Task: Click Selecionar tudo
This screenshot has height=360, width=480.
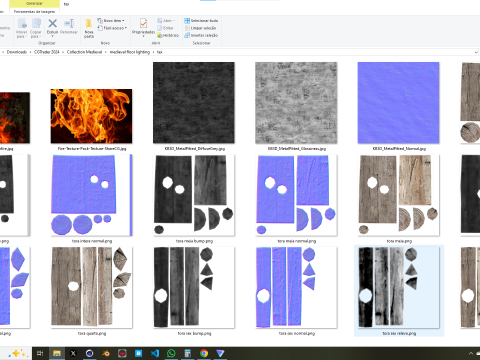Action: click(x=201, y=21)
